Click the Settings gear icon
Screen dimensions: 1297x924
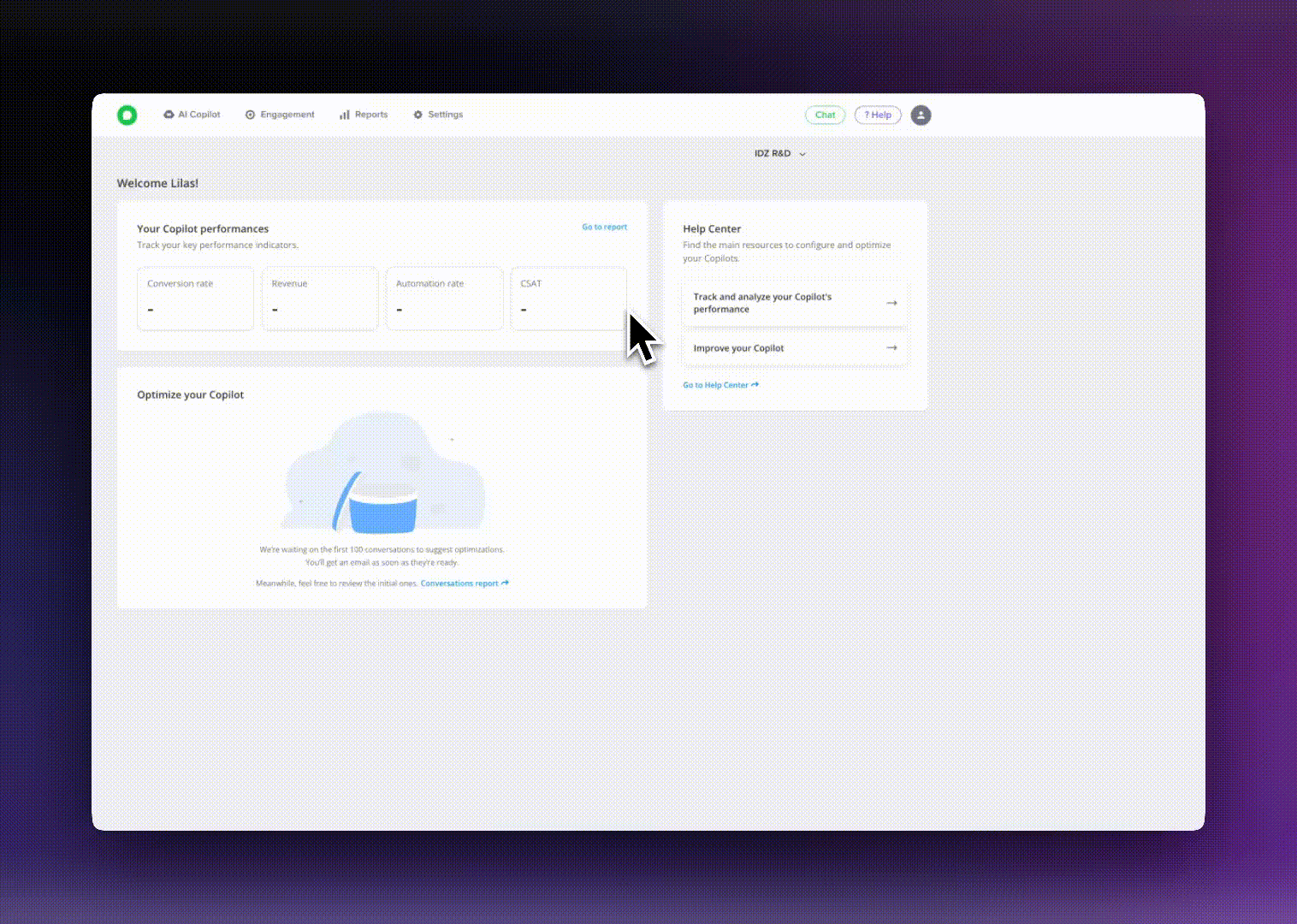point(418,115)
